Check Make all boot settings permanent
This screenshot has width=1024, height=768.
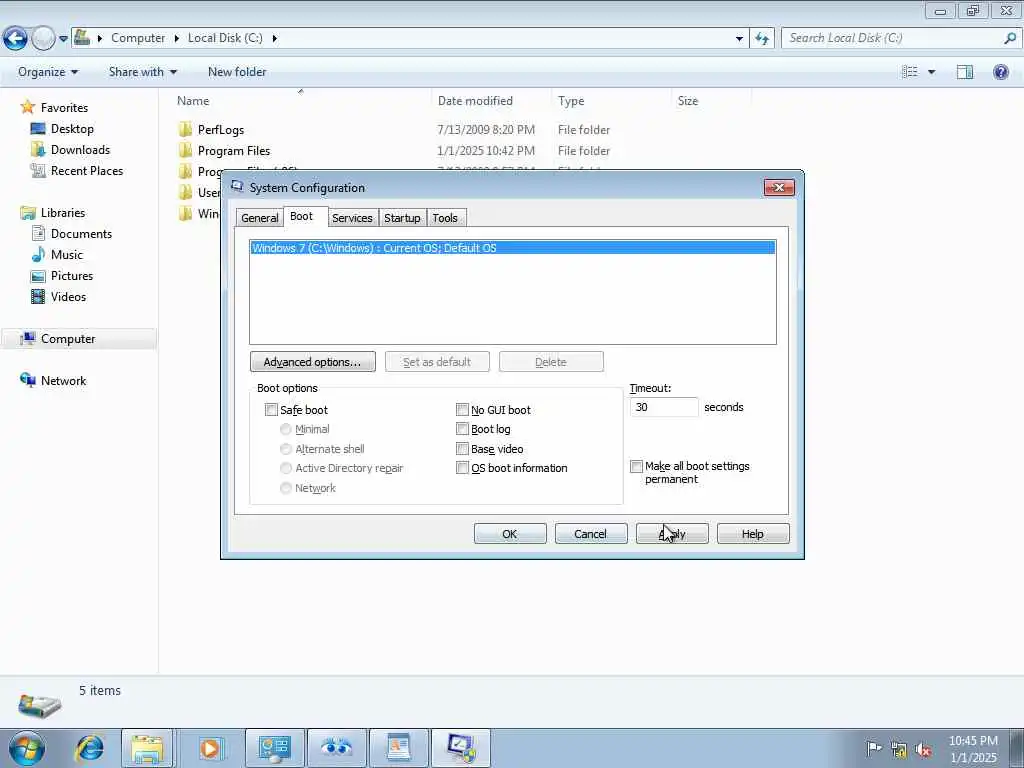tap(636, 466)
